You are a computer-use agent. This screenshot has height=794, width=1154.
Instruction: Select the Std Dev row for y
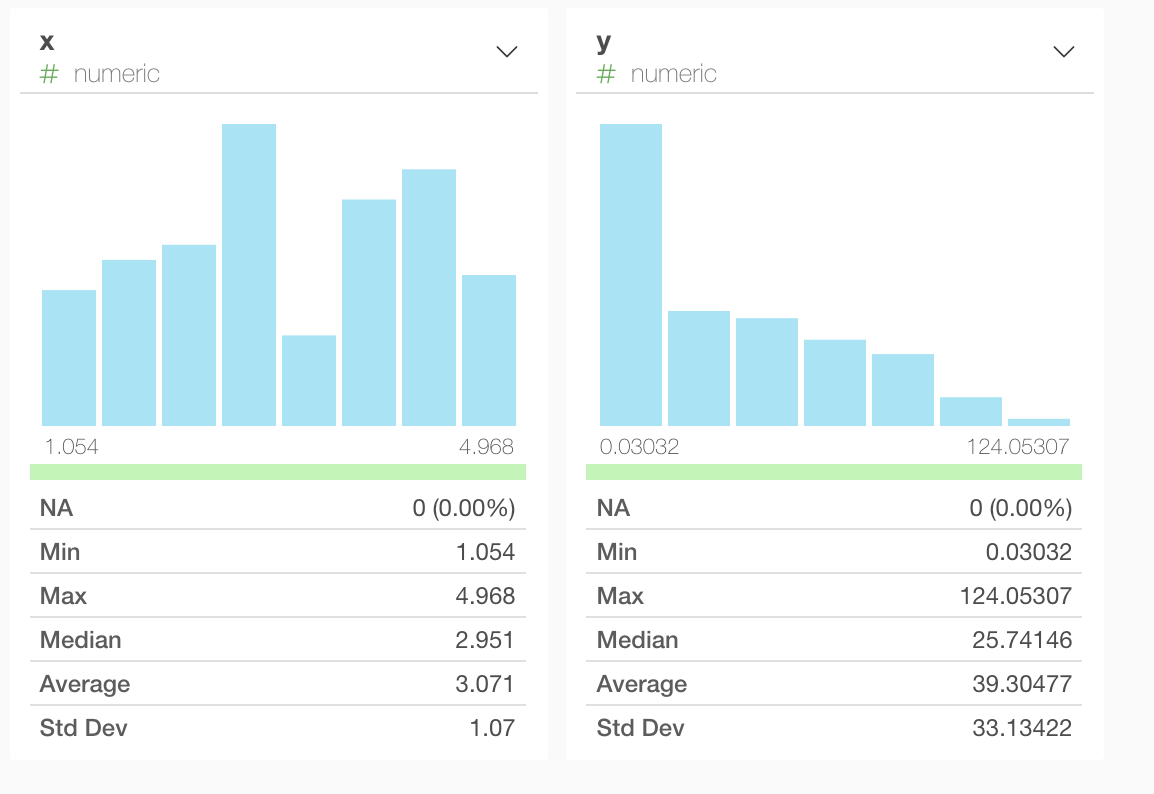[834, 728]
